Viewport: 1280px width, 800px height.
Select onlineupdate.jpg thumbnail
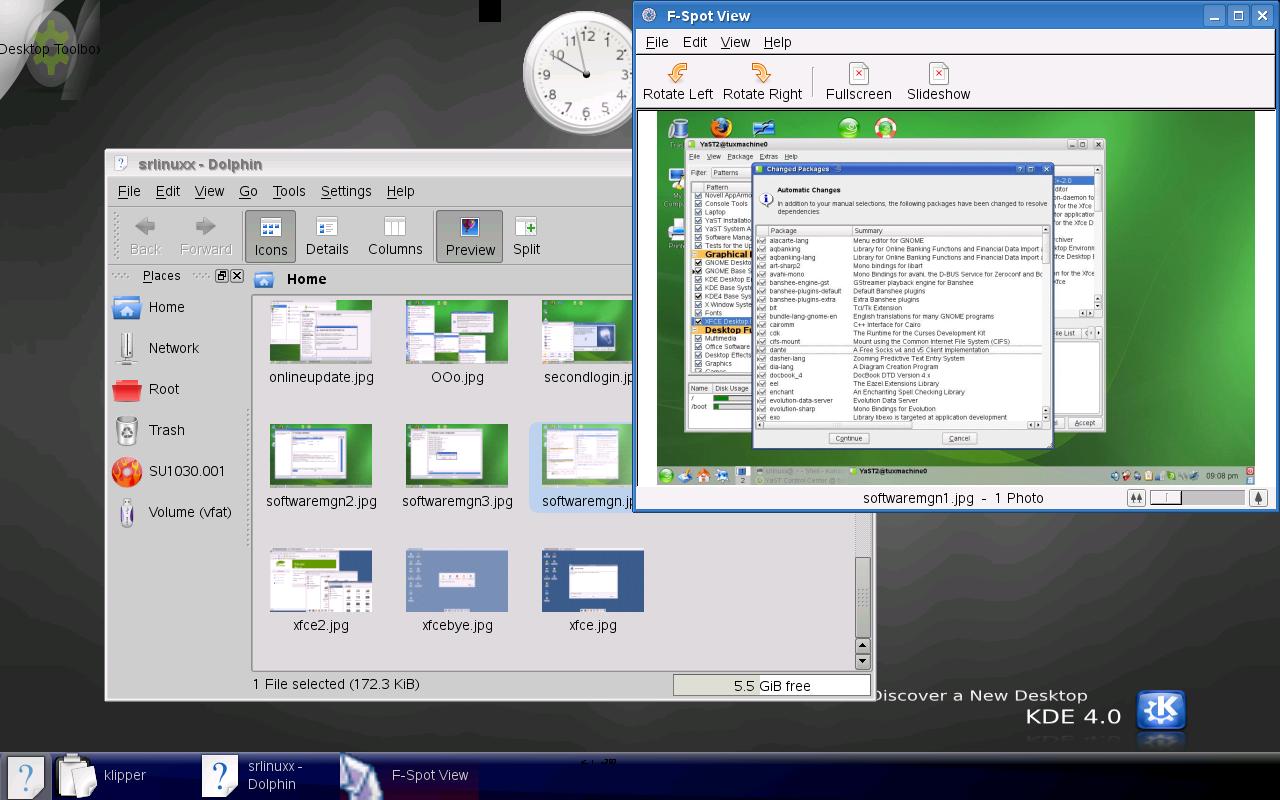[x=321, y=332]
